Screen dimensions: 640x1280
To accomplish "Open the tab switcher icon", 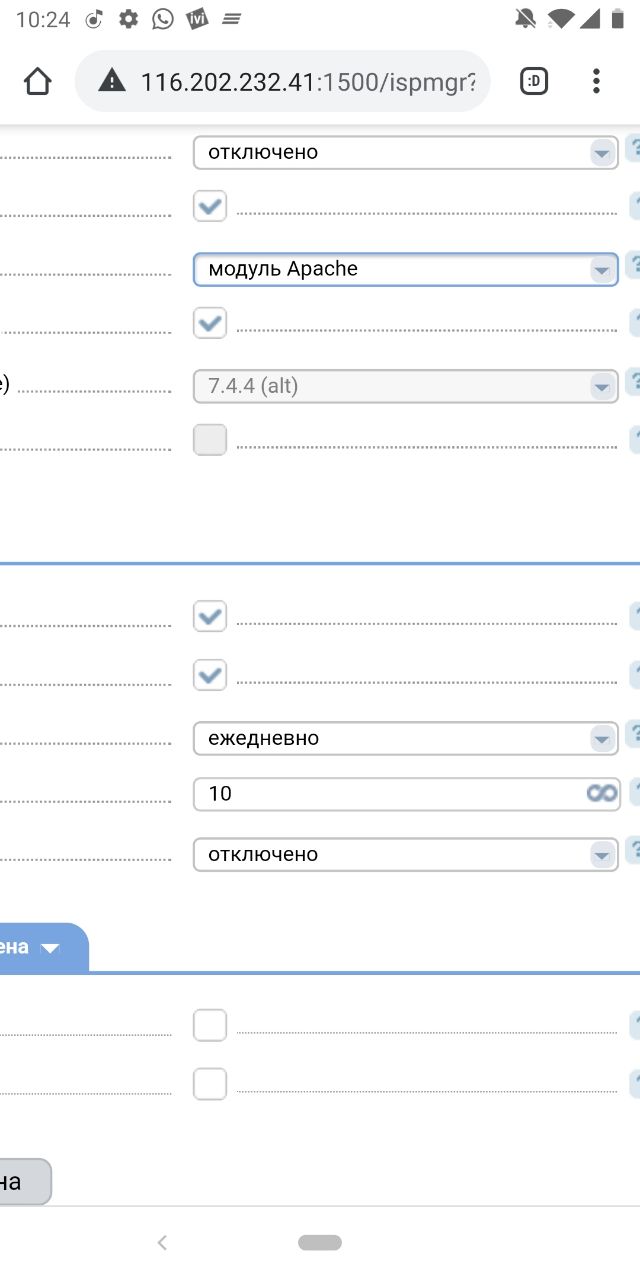I will click(534, 81).
